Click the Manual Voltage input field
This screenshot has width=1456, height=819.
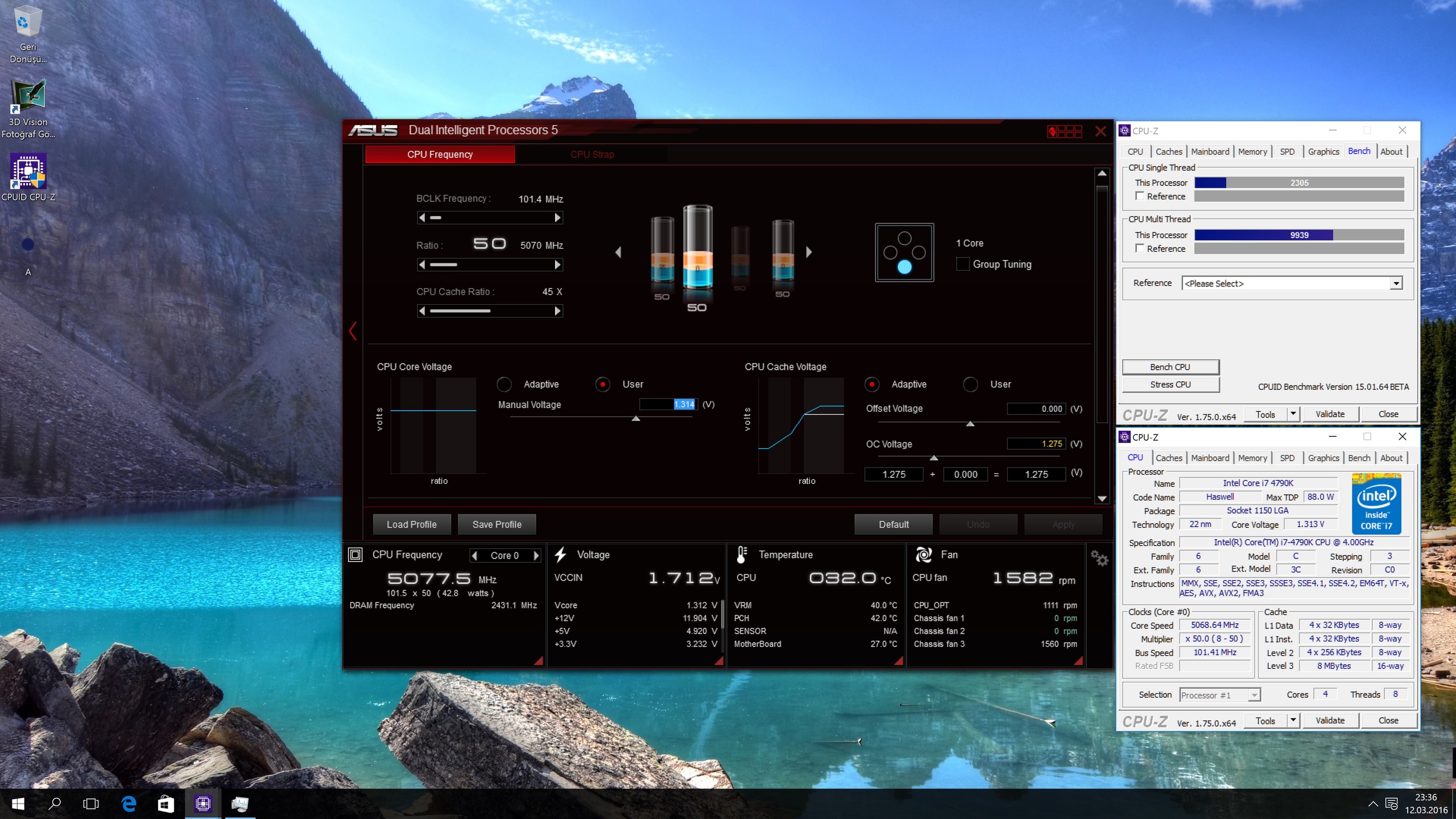[x=668, y=404]
